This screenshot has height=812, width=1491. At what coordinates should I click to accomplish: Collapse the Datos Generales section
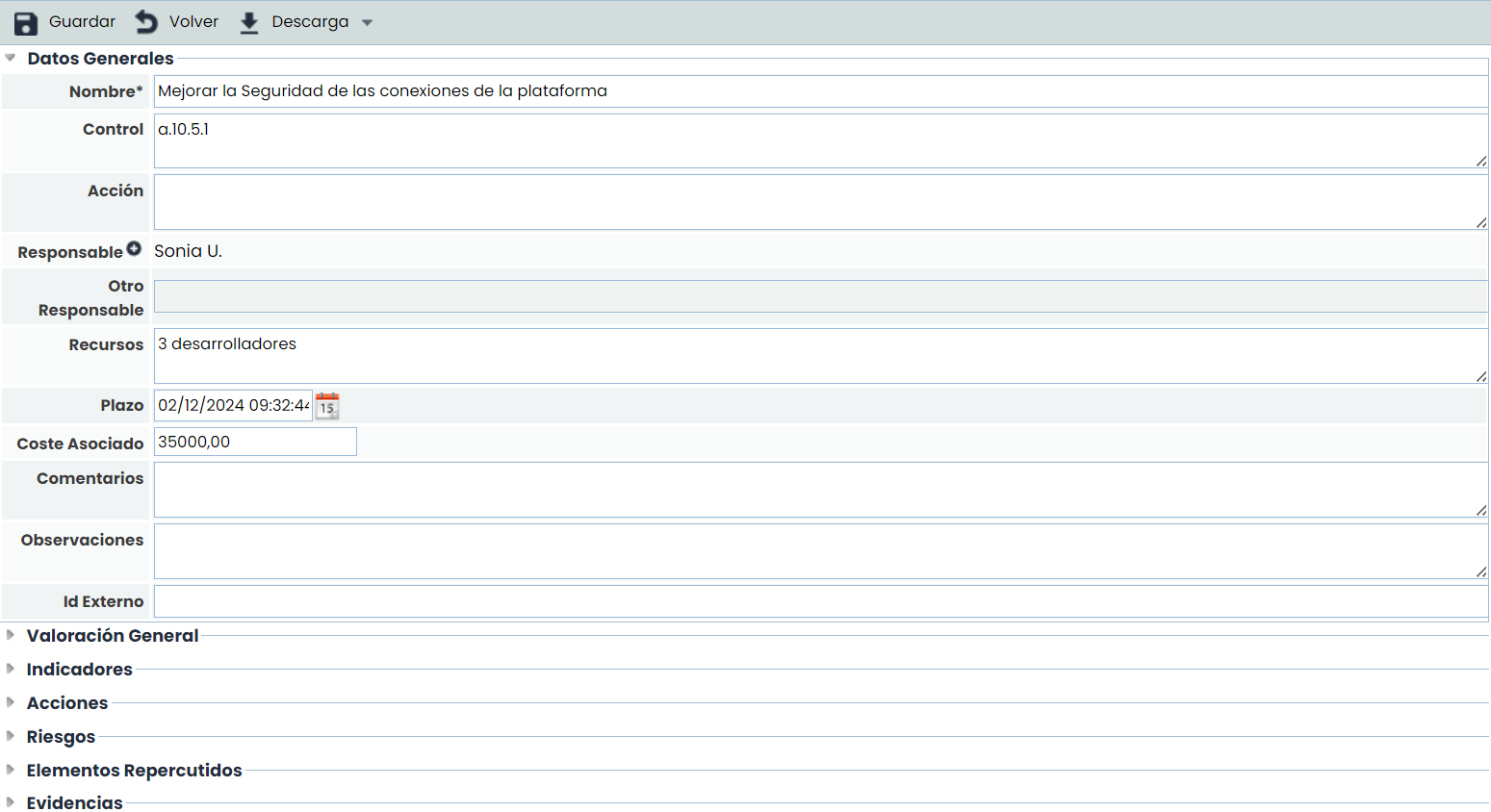coord(11,59)
